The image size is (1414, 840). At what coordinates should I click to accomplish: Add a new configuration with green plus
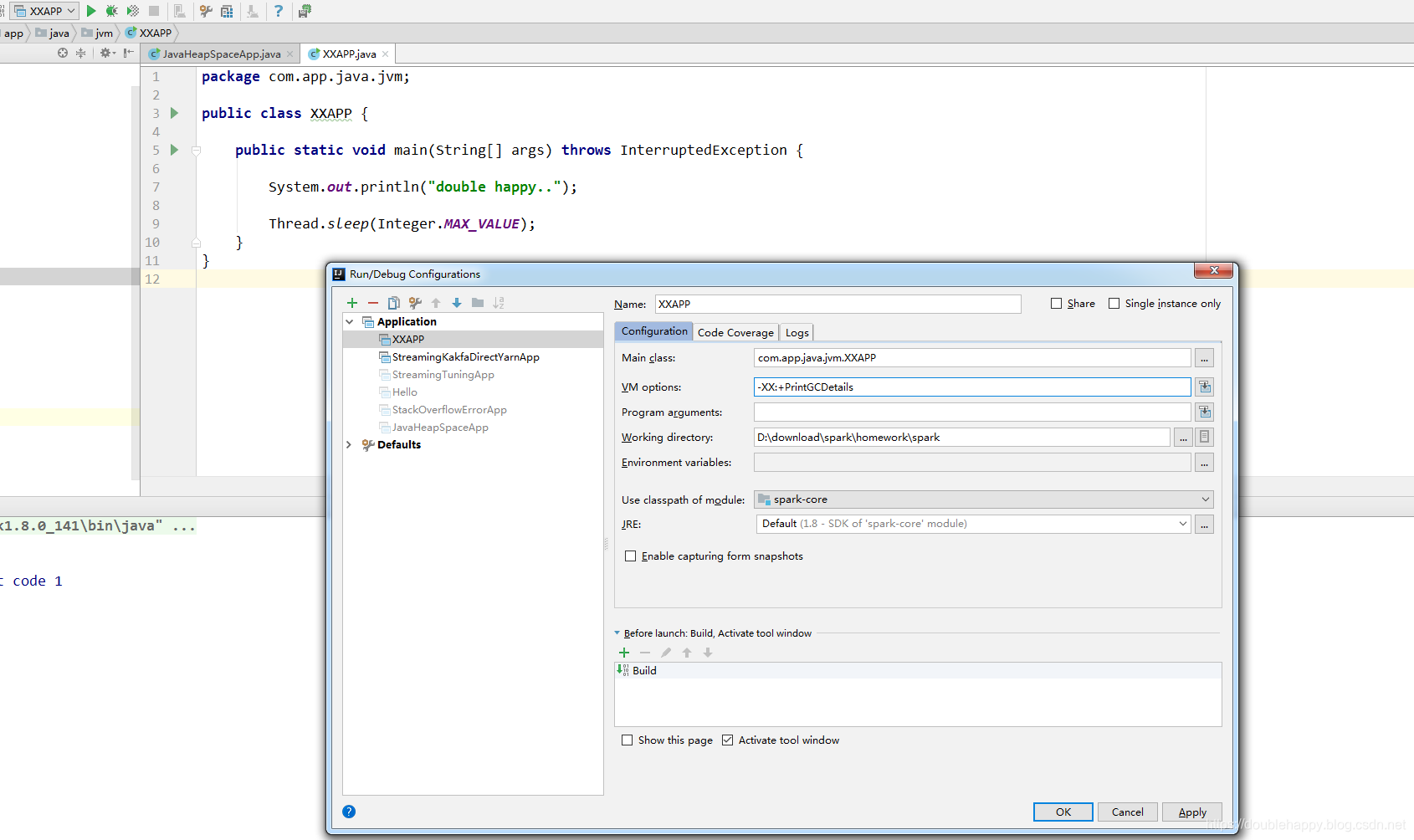tap(352, 303)
